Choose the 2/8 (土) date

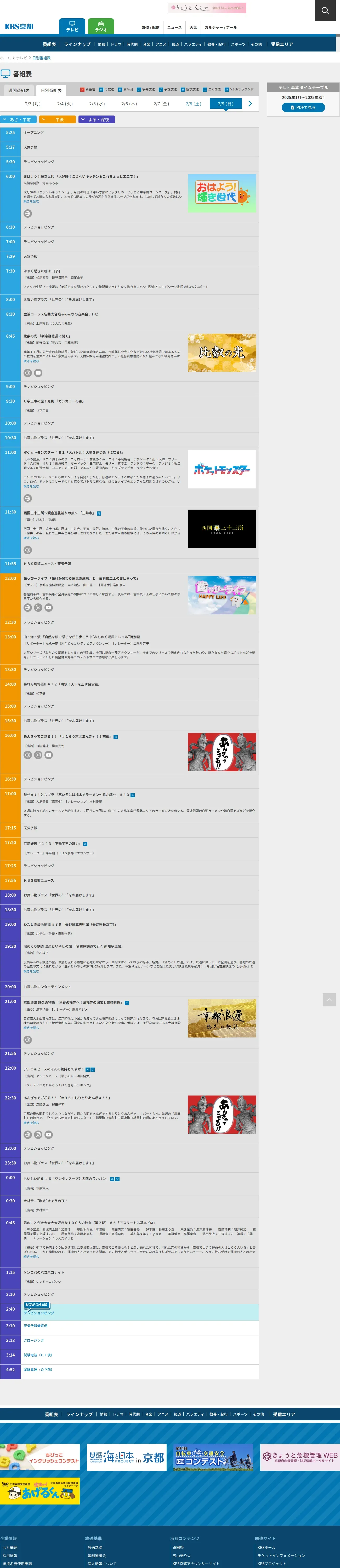click(193, 104)
